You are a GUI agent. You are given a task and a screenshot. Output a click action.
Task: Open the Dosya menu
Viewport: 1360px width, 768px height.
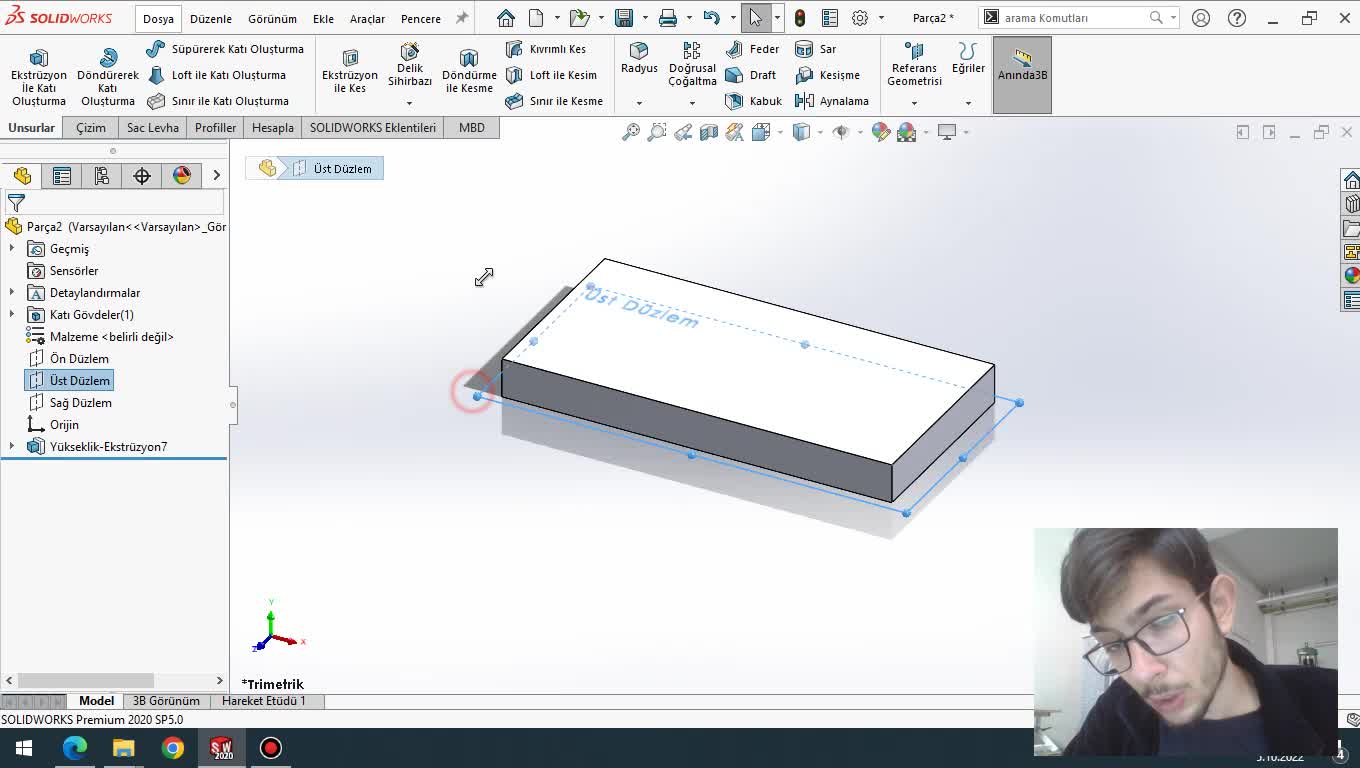coord(158,18)
